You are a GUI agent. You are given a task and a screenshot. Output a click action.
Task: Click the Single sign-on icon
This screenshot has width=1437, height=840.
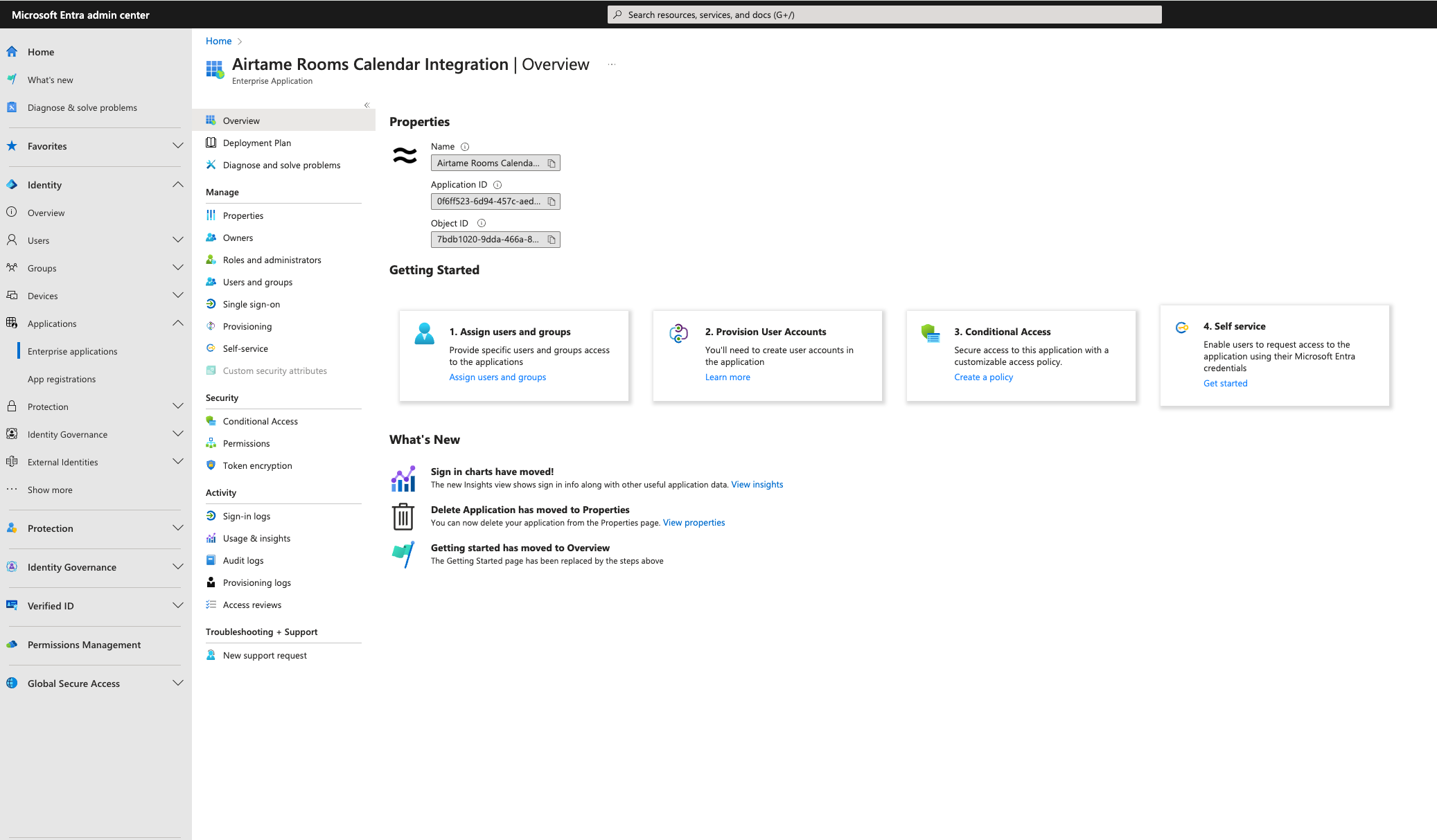pos(211,304)
